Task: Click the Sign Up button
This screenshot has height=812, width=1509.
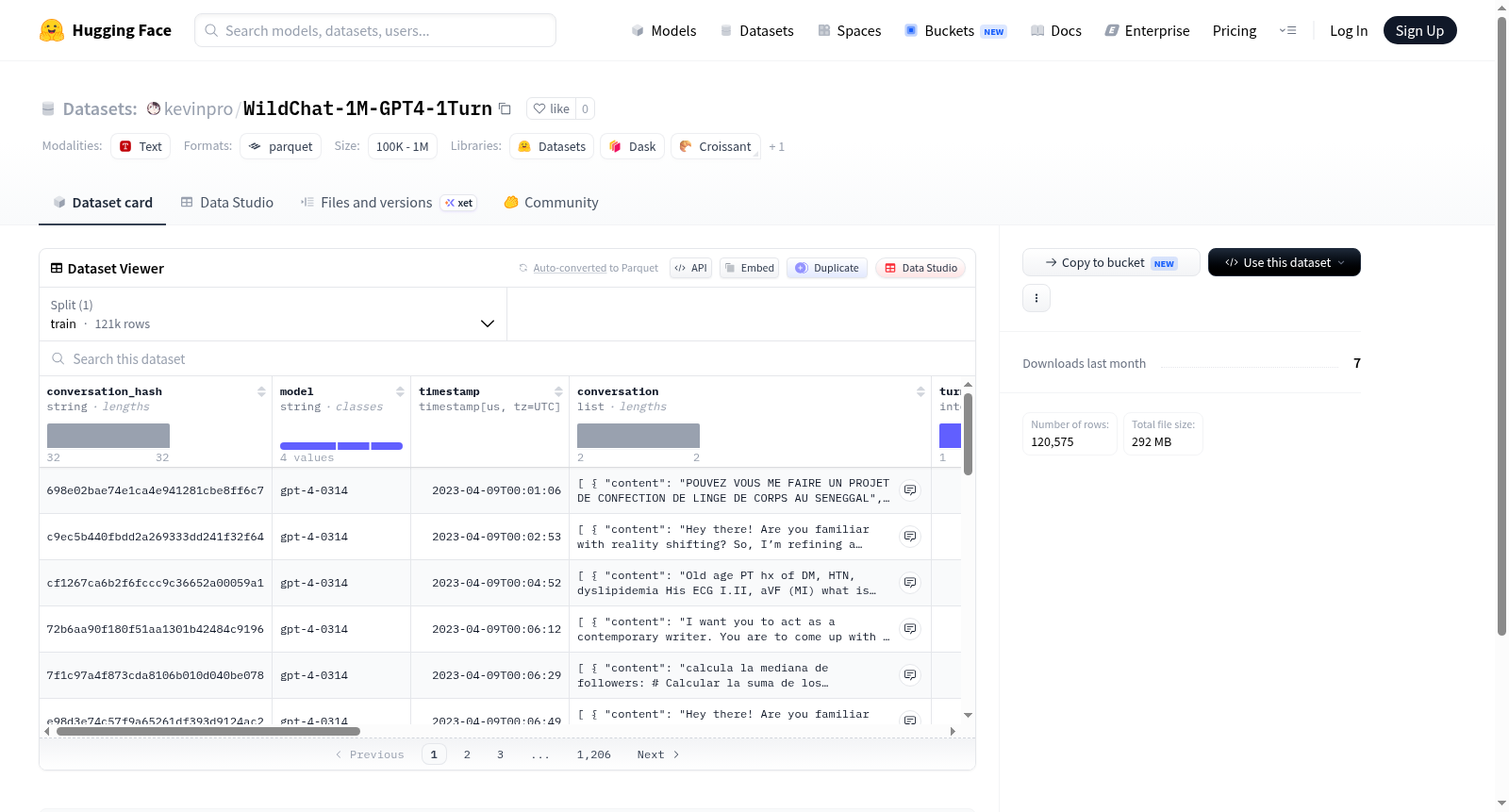Action: coord(1419,30)
